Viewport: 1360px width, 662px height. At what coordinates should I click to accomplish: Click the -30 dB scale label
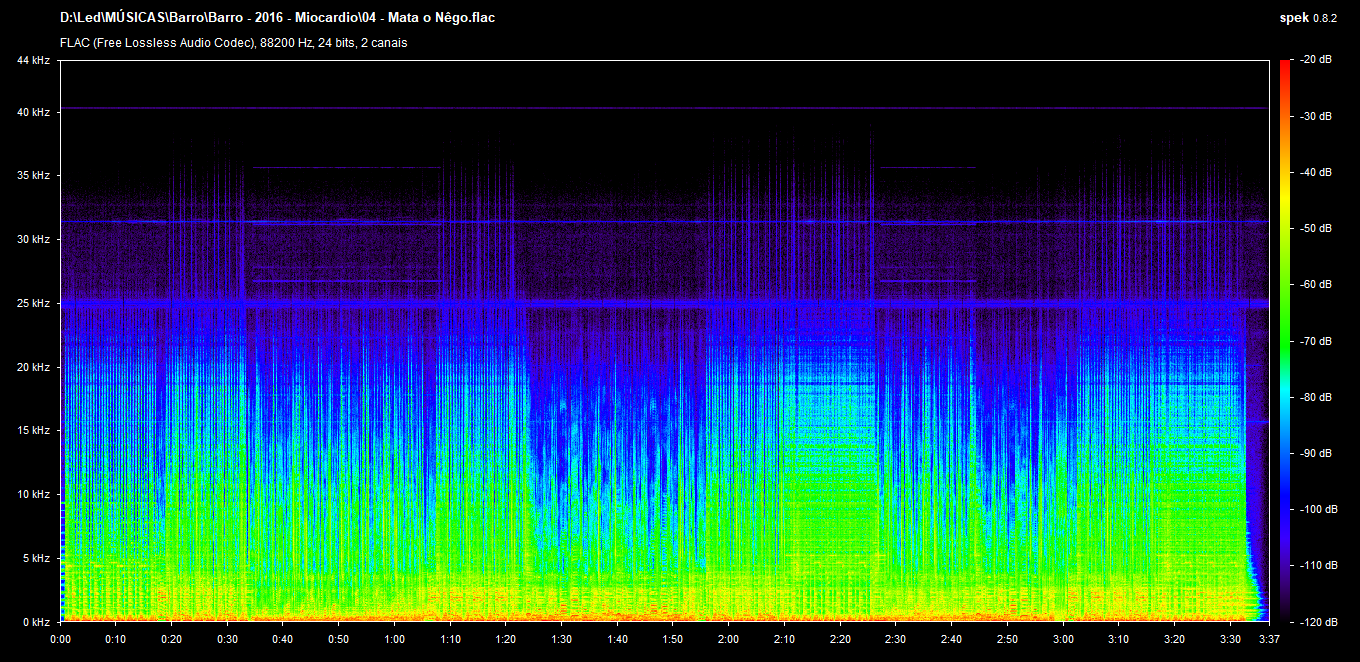pyautogui.click(x=1315, y=116)
